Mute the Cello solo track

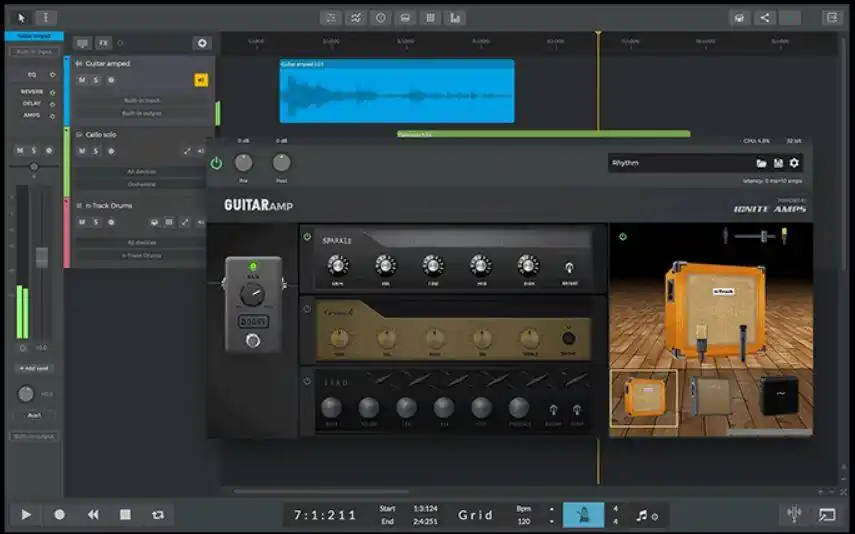click(82, 151)
